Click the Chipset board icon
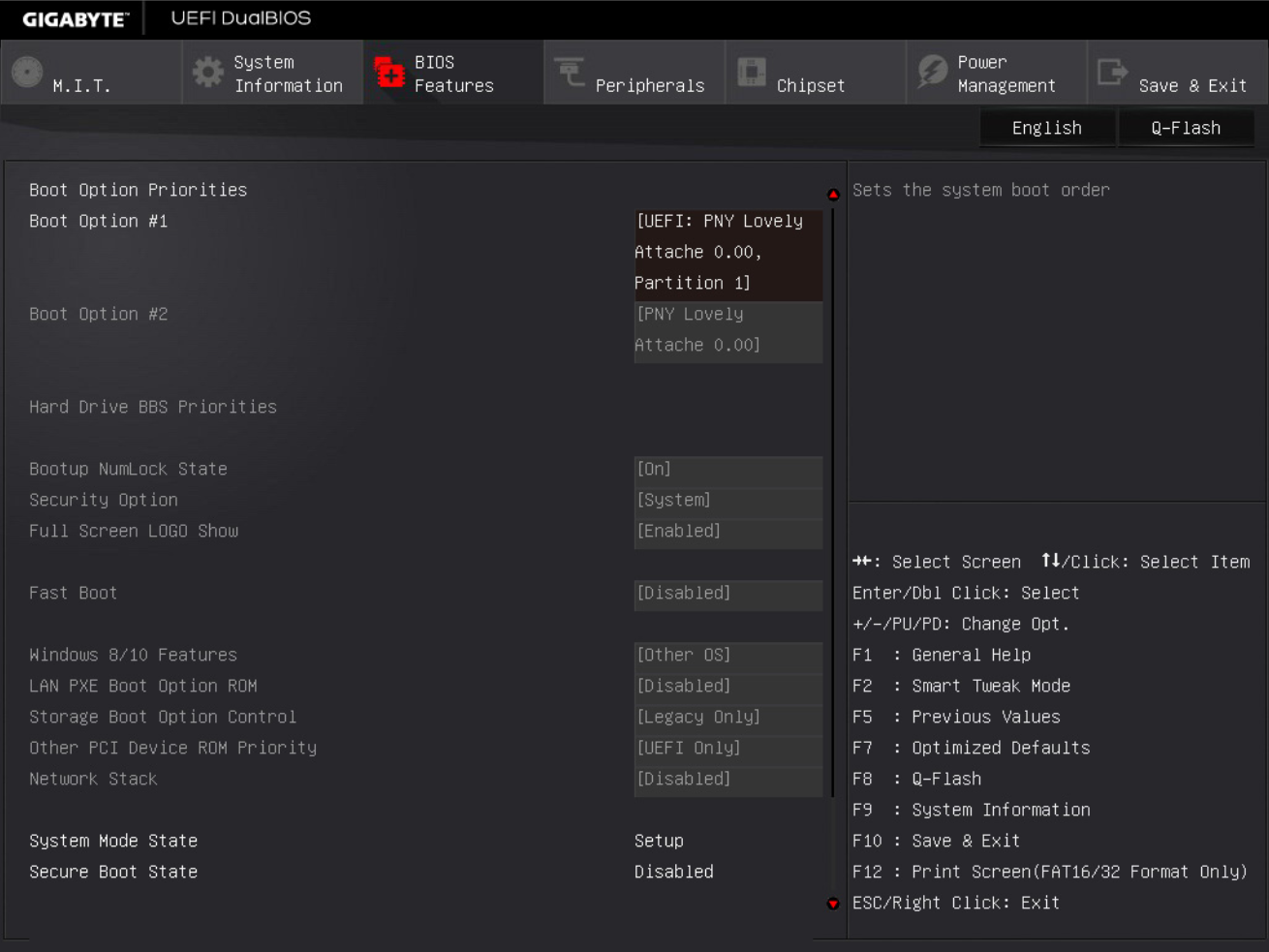This screenshot has width=1269, height=952. (752, 72)
